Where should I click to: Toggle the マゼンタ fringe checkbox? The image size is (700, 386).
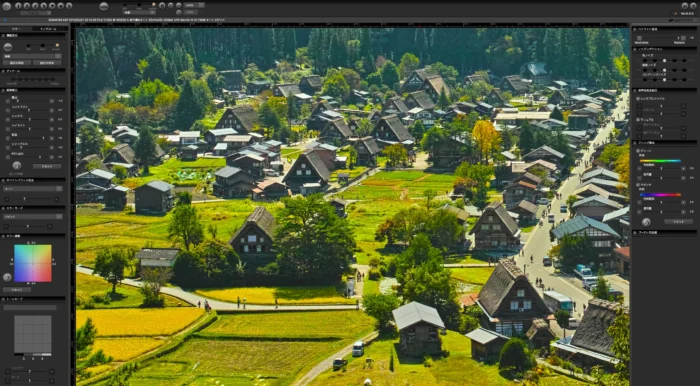(638, 185)
